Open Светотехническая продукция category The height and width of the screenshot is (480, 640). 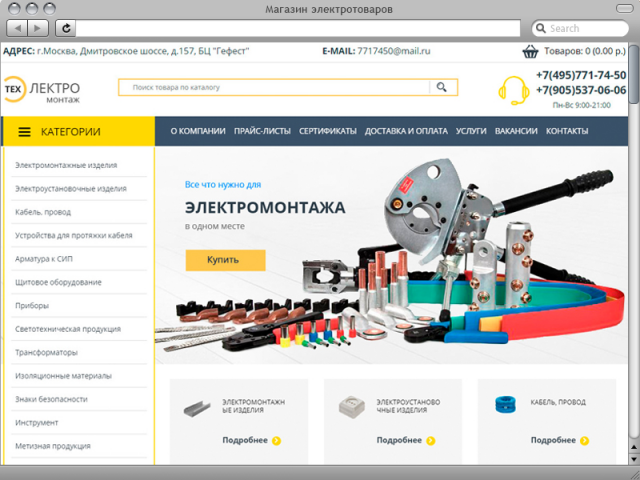pos(68,329)
